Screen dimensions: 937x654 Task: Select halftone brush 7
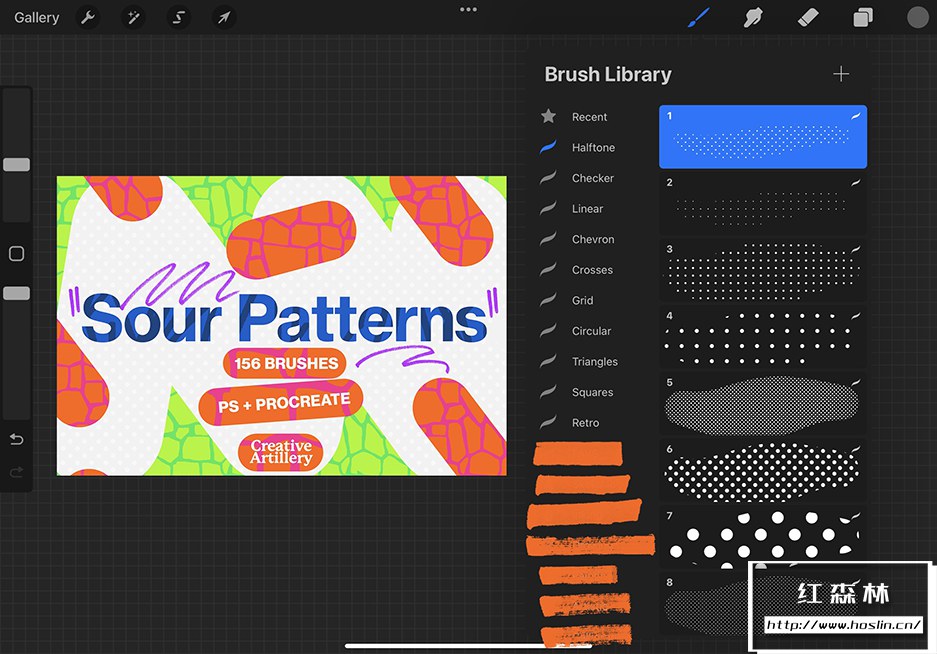763,537
